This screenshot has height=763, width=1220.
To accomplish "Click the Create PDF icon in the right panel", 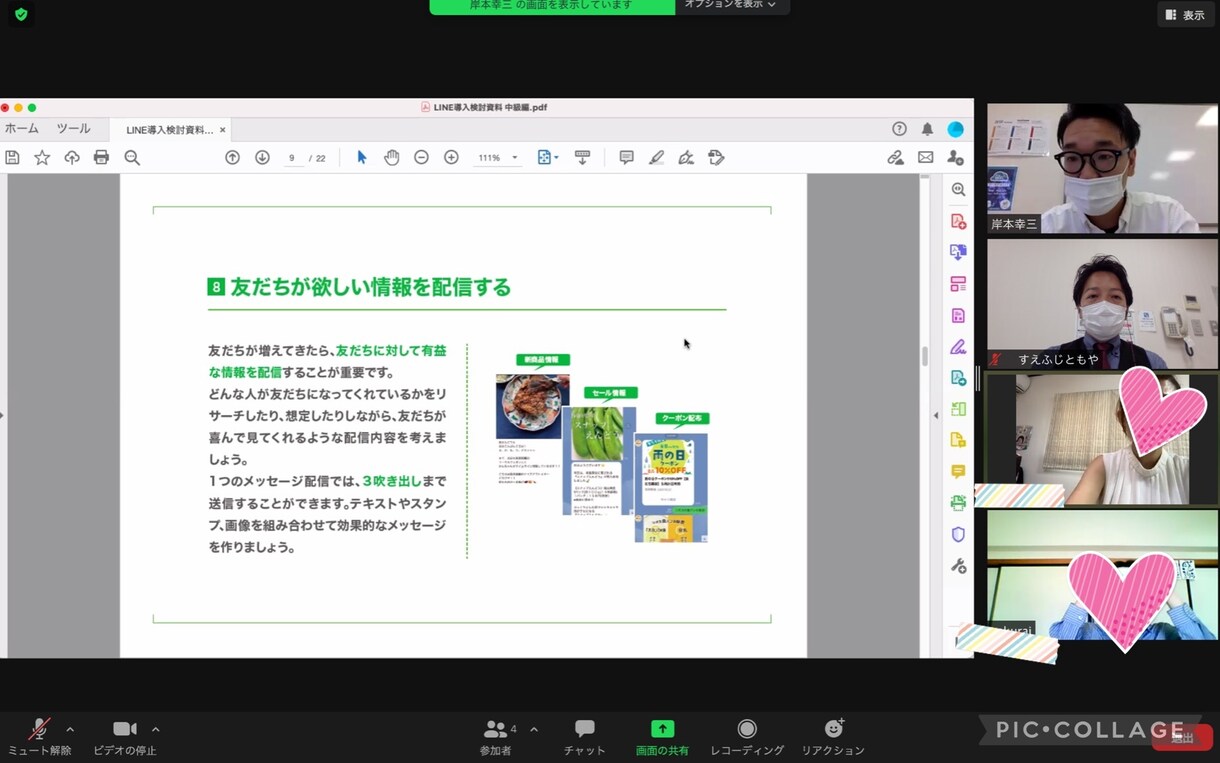I will pyautogui.click(x=958, y=221).
